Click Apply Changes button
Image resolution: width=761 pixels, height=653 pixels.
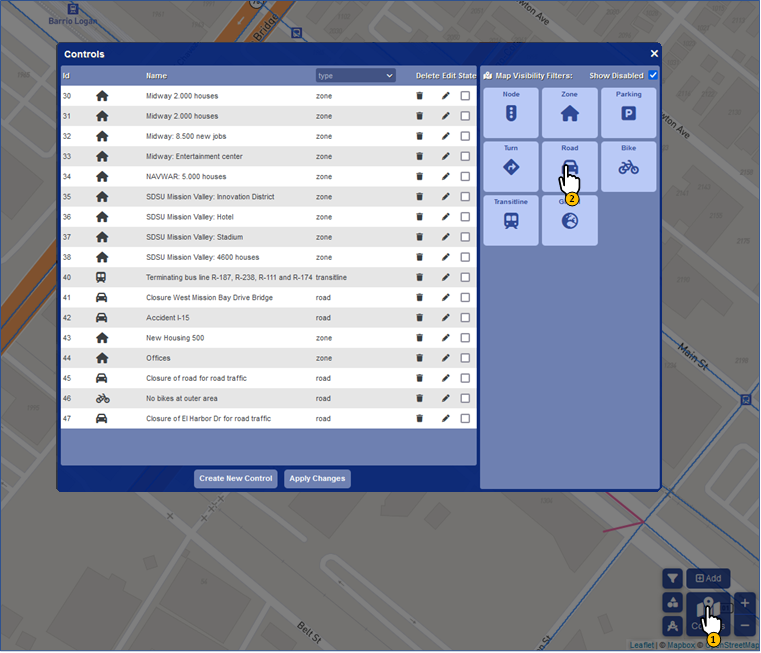click(x=317, y=478)
